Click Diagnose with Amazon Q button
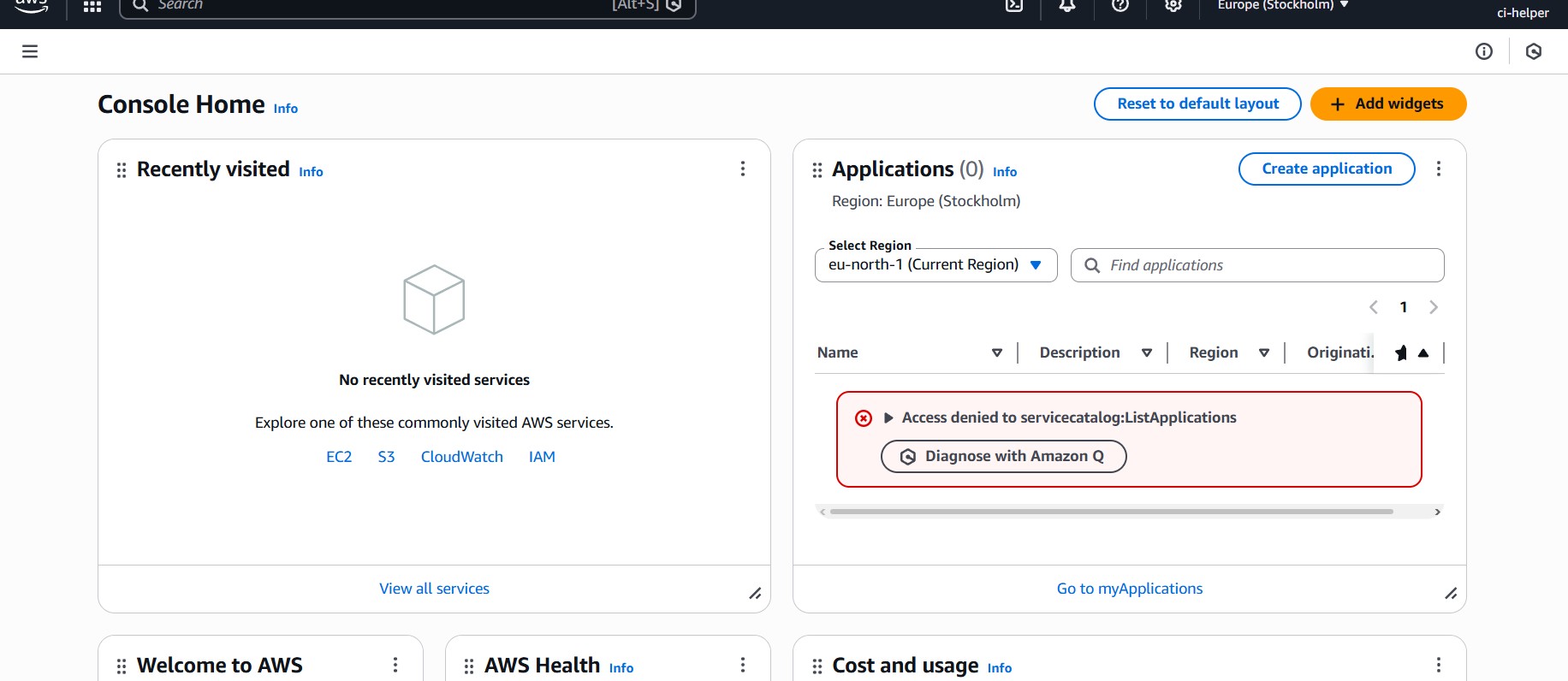Screen dimensions: 1568x681 1003,456
